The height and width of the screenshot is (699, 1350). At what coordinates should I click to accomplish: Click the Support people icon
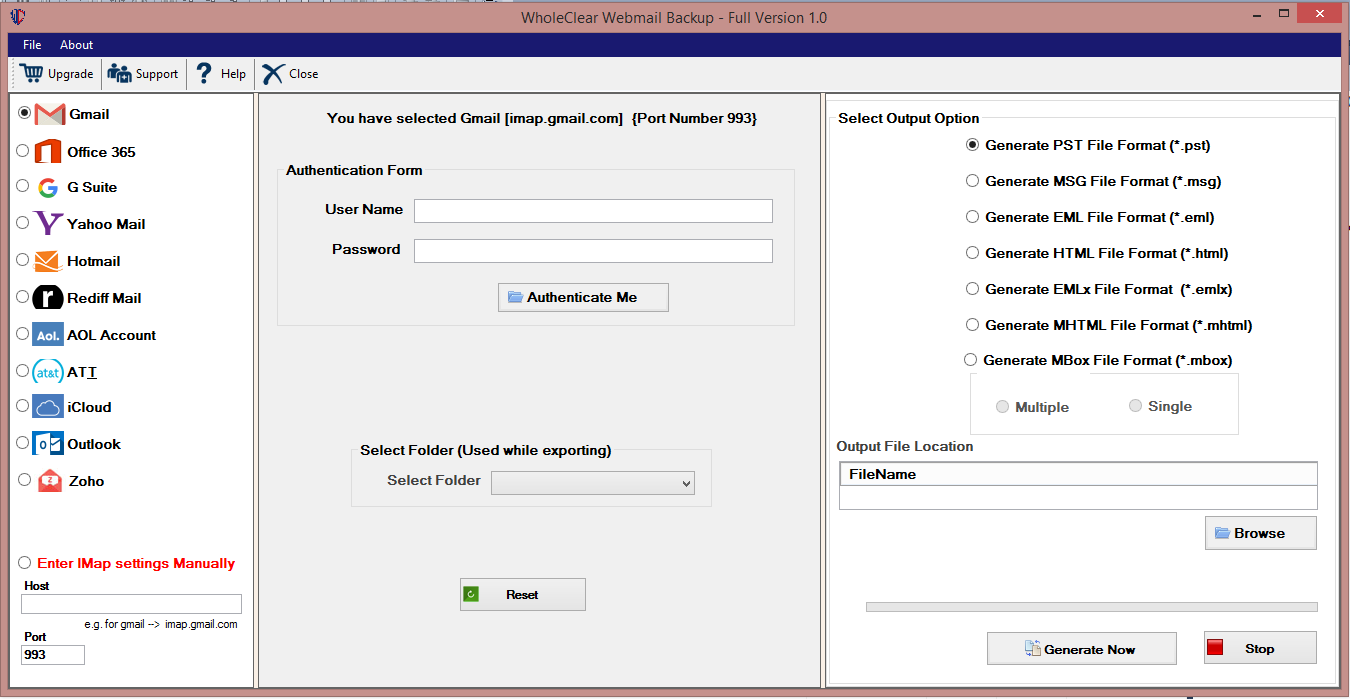click(120, 73)
